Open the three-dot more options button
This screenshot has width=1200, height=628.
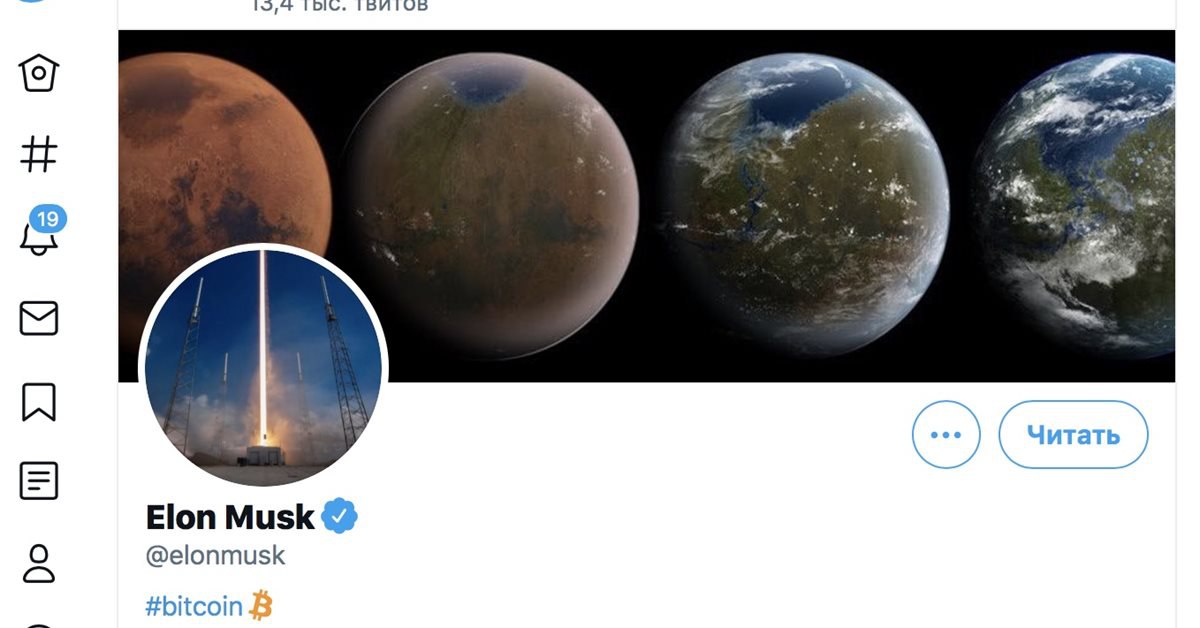946,435
